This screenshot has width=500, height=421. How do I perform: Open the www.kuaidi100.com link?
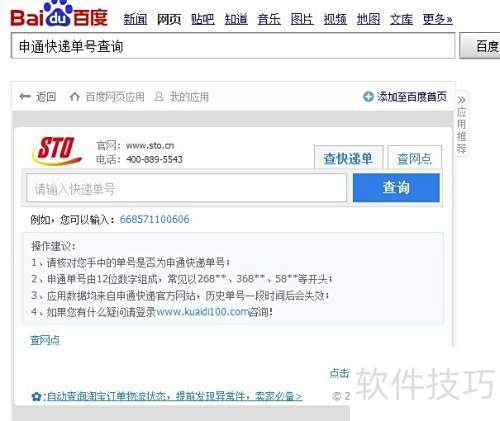pyautogui.click(x=202, y=312)
